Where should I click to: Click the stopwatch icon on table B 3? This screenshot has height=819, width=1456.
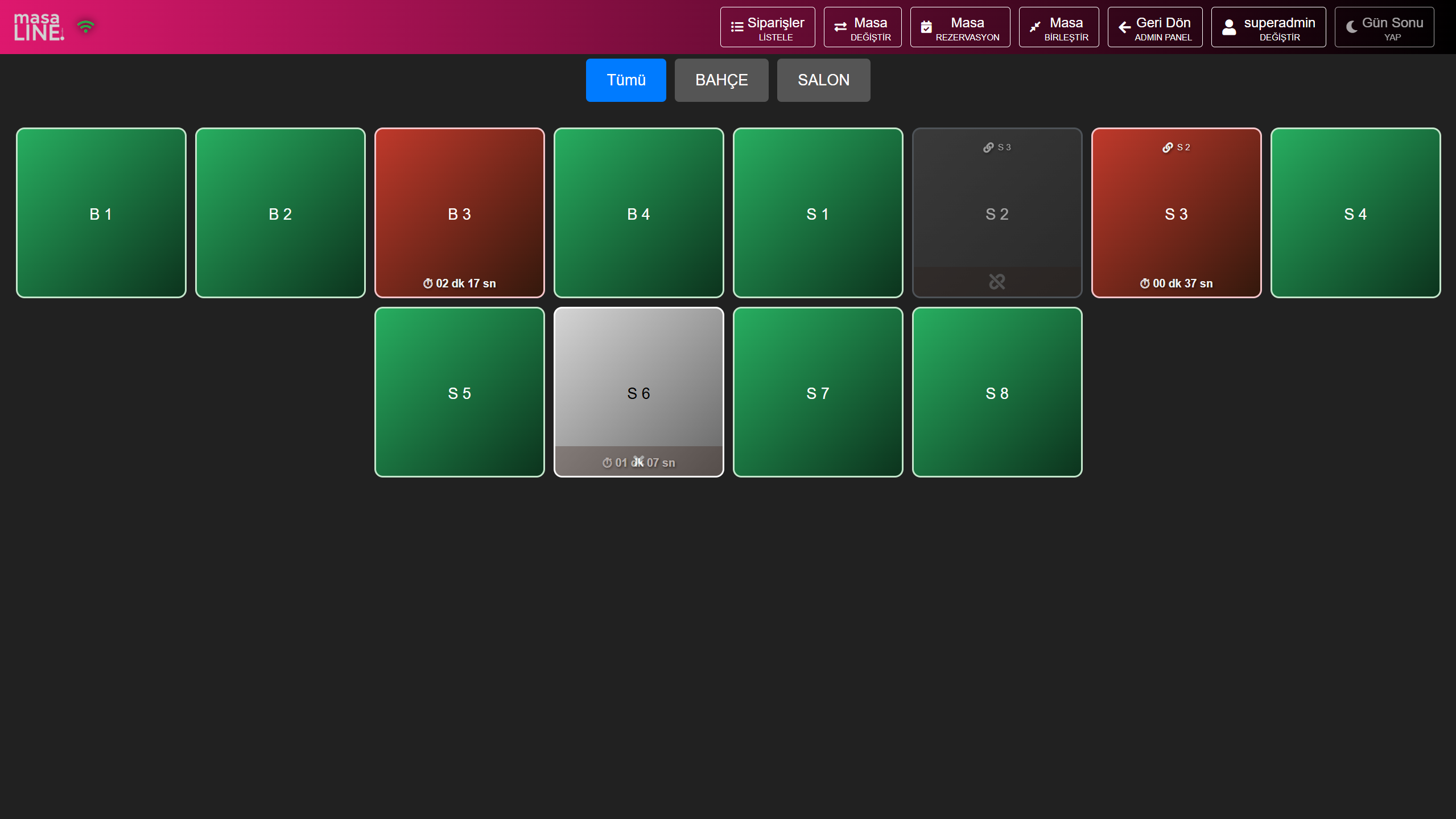tap(428, 283)
